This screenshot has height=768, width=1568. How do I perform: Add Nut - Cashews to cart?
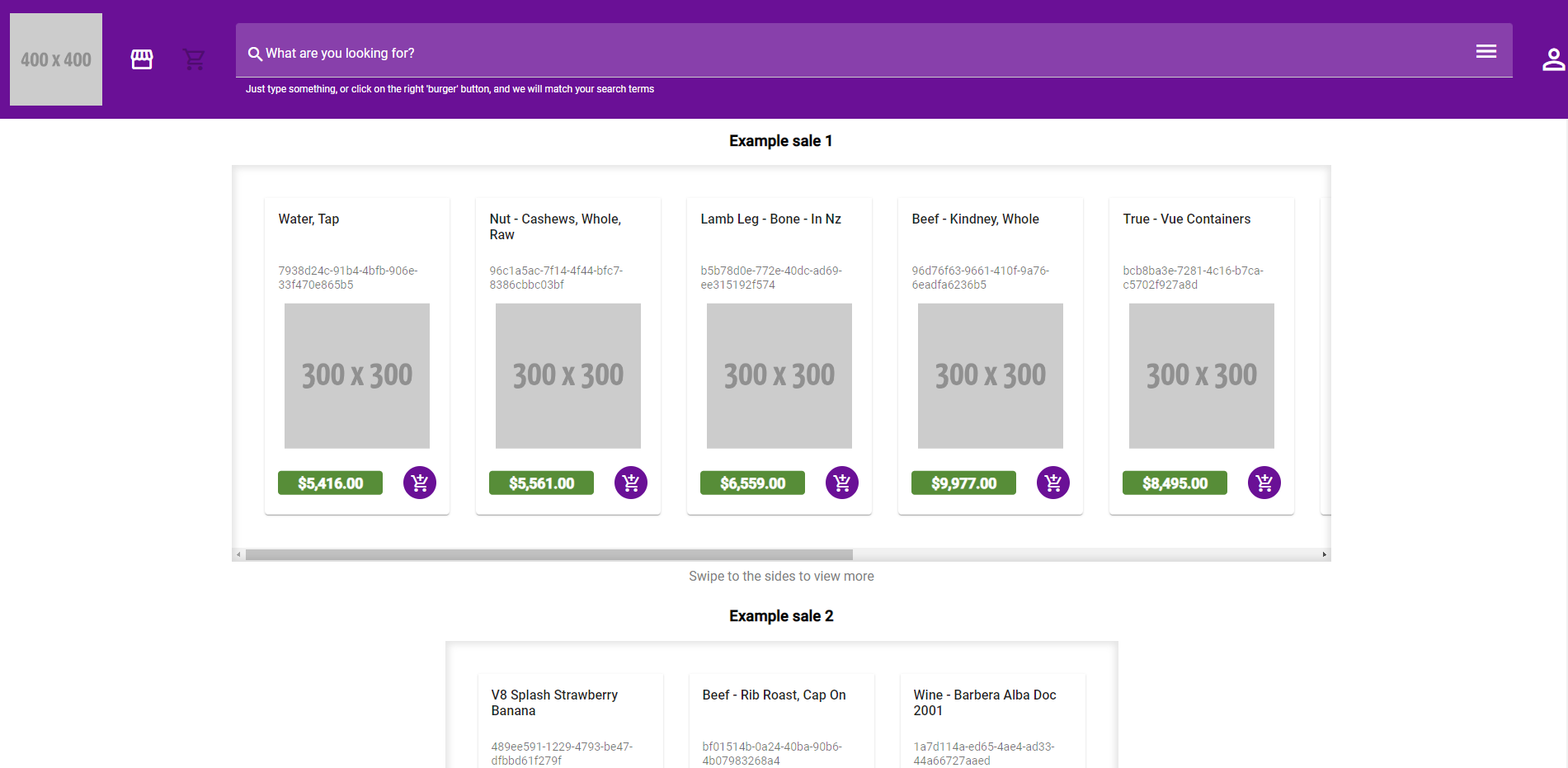click(x=631, y=483)
